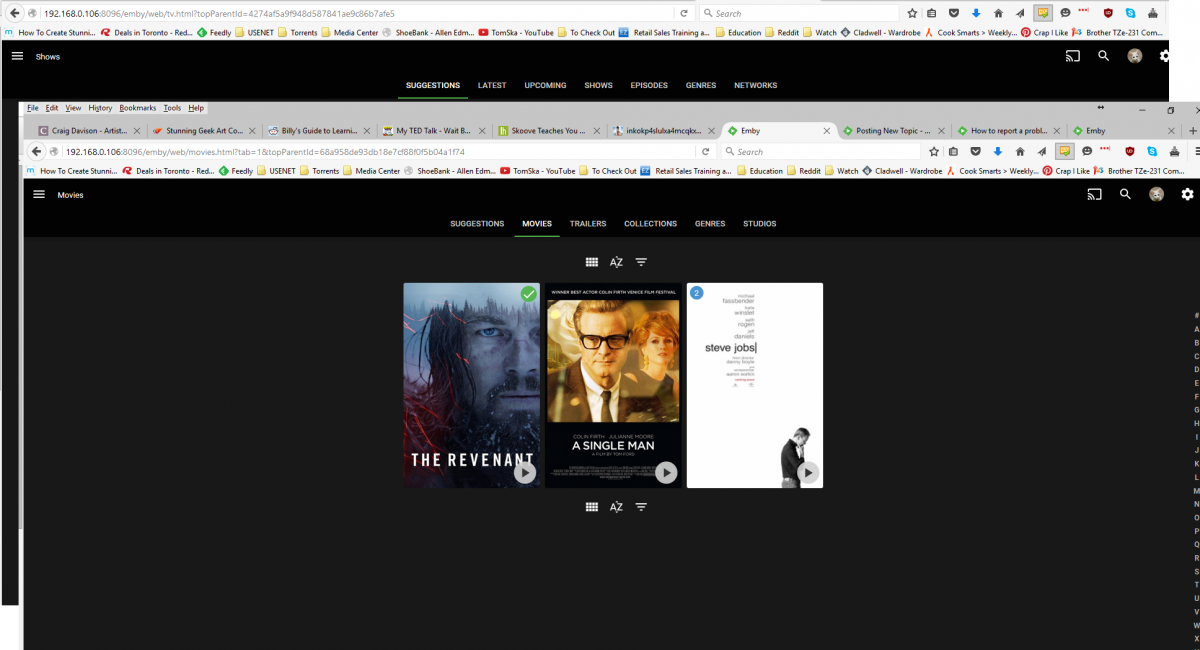Open the Help menu
The height and width of the screenshot is (650, 1200).
pos(196,107)
